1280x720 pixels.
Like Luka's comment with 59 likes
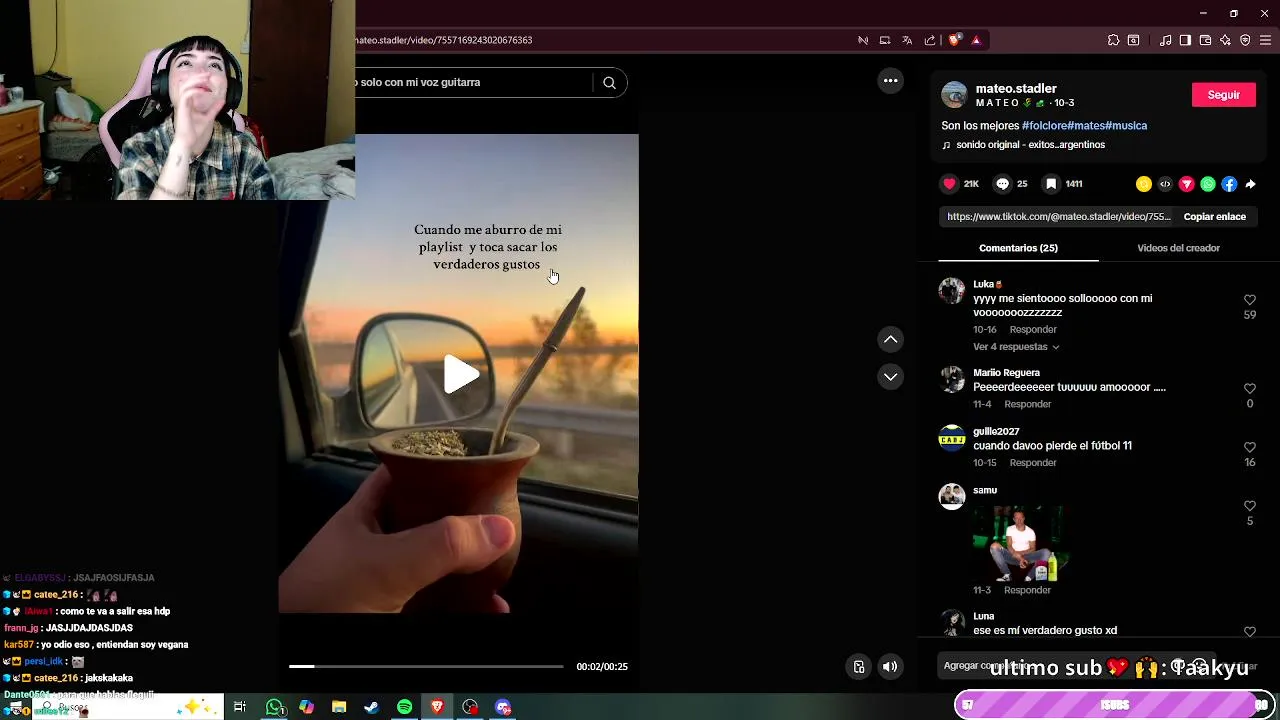point(1249,300)
